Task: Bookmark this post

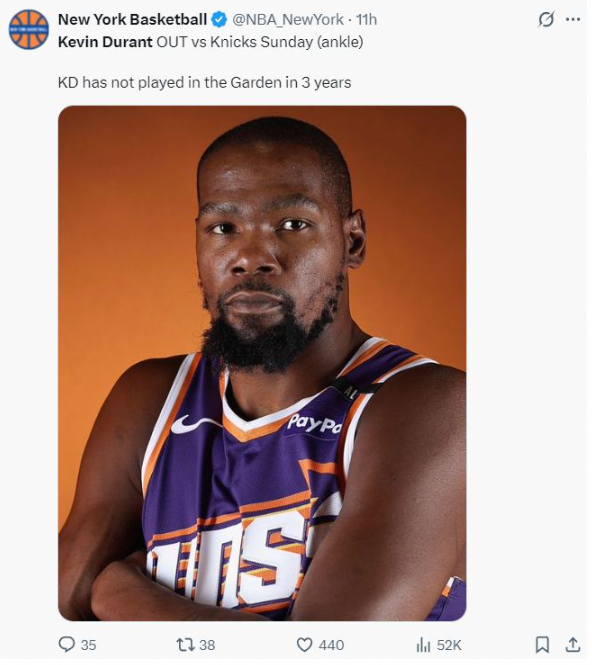Action: (542, 645)
